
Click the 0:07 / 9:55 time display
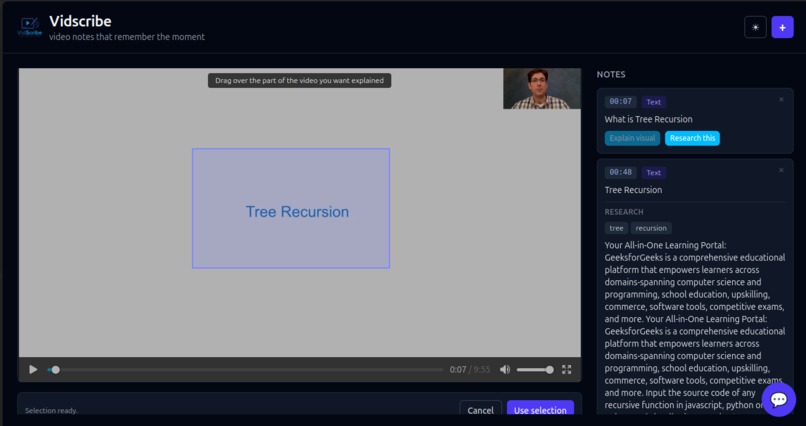tap(470, 369)
